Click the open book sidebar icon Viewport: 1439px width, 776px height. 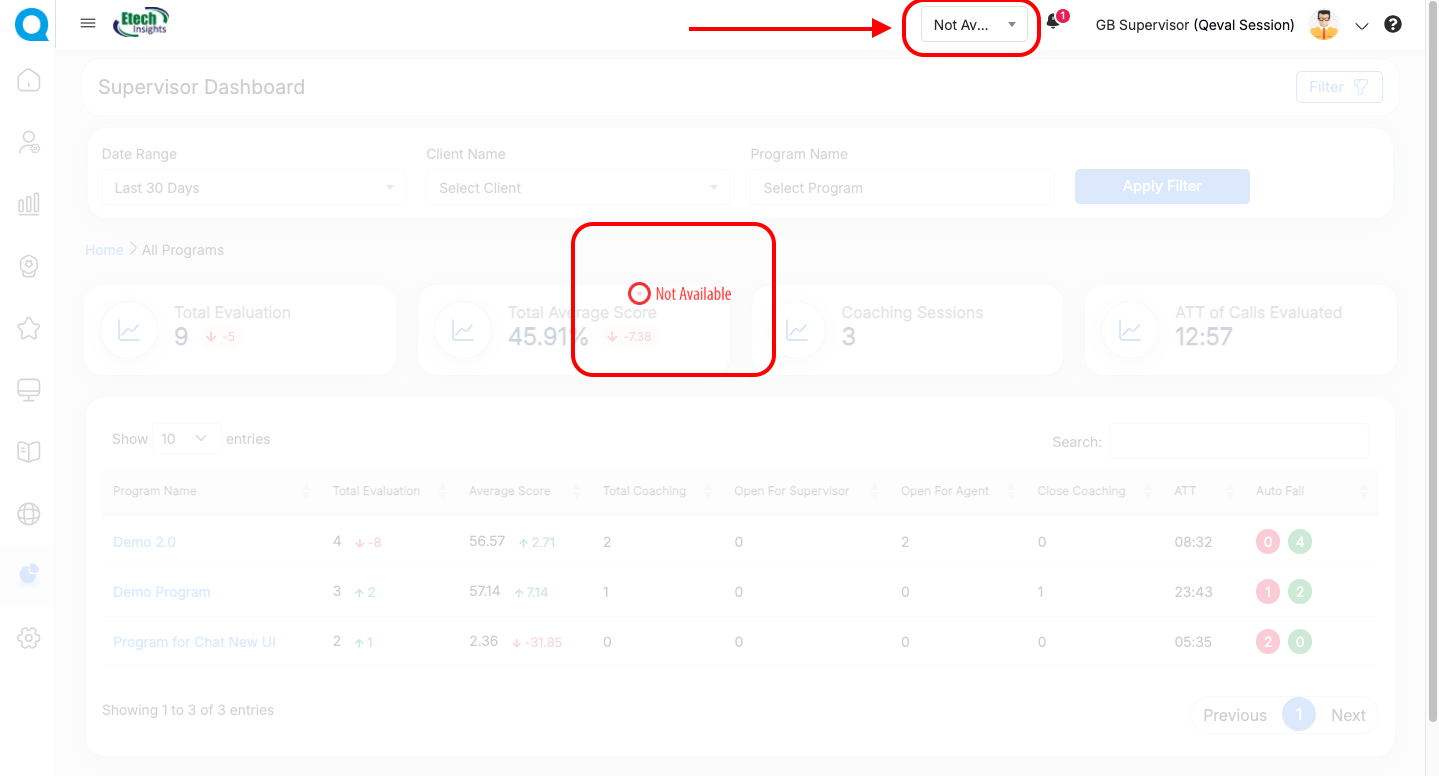pyautogui.click(x=29, y=452)
